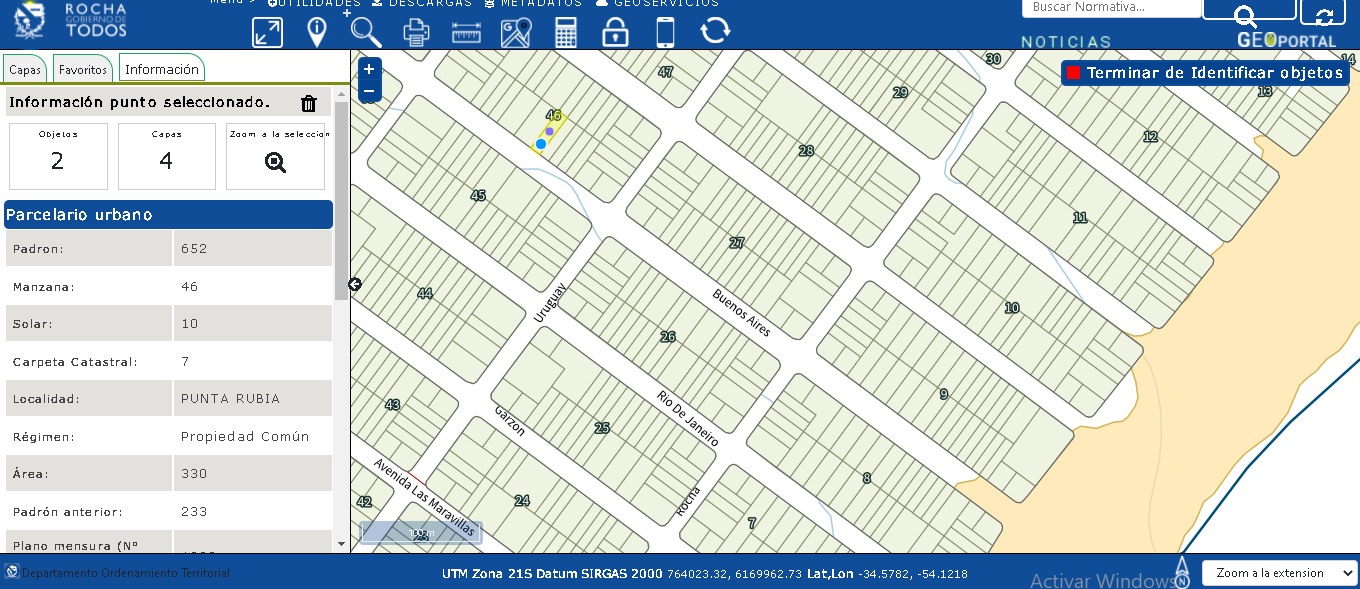Zoom in the map with plus button
This screenshot has height=589, width=1360.
[369, 69]
